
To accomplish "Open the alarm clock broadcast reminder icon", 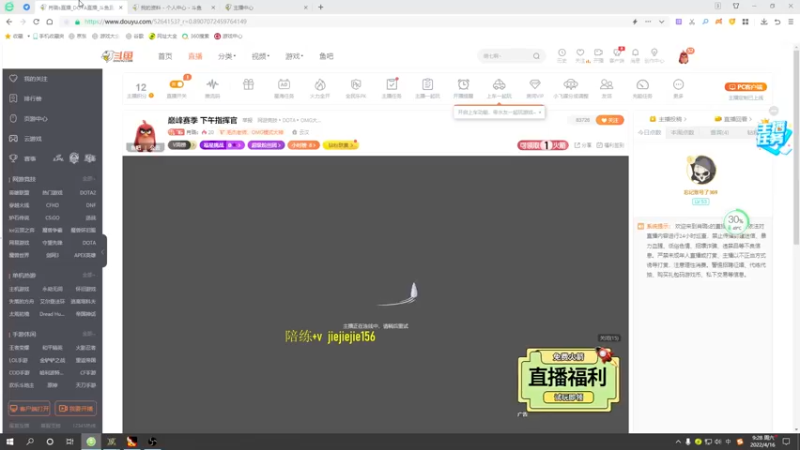I will [463, 84].
